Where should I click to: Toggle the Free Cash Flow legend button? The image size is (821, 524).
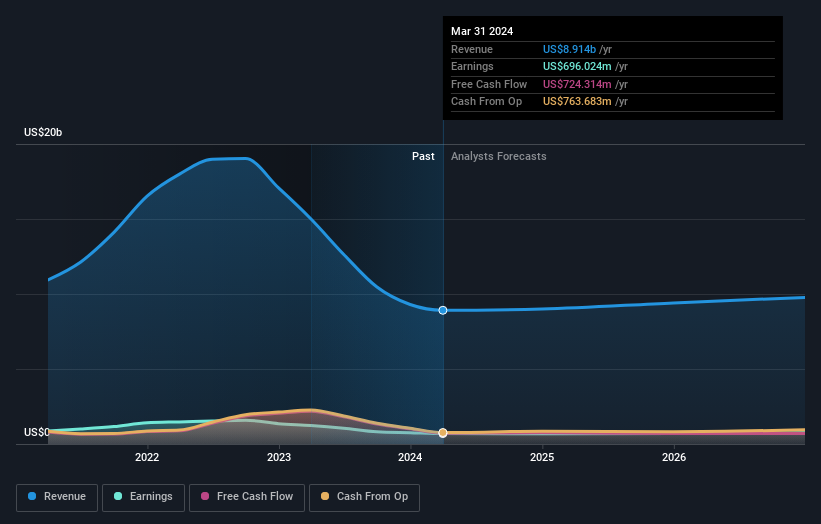tap(247, 497)
